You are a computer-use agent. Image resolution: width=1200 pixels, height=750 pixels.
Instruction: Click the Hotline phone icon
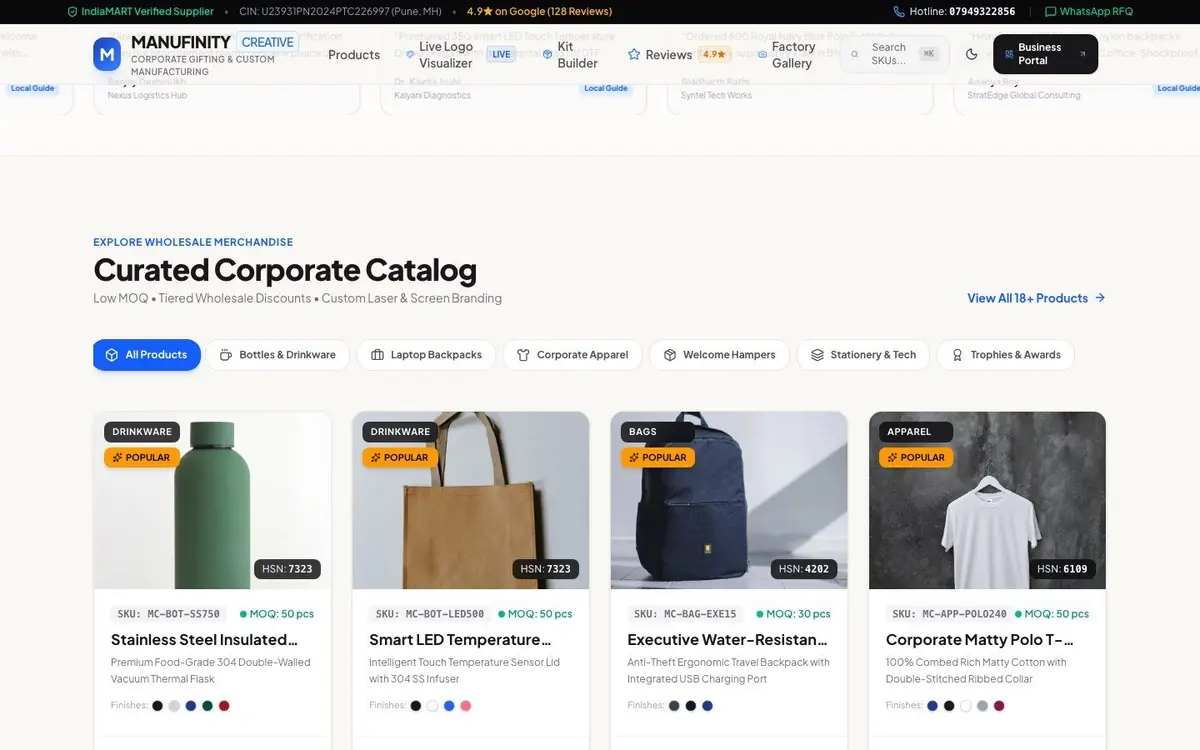tap(899, 12)
